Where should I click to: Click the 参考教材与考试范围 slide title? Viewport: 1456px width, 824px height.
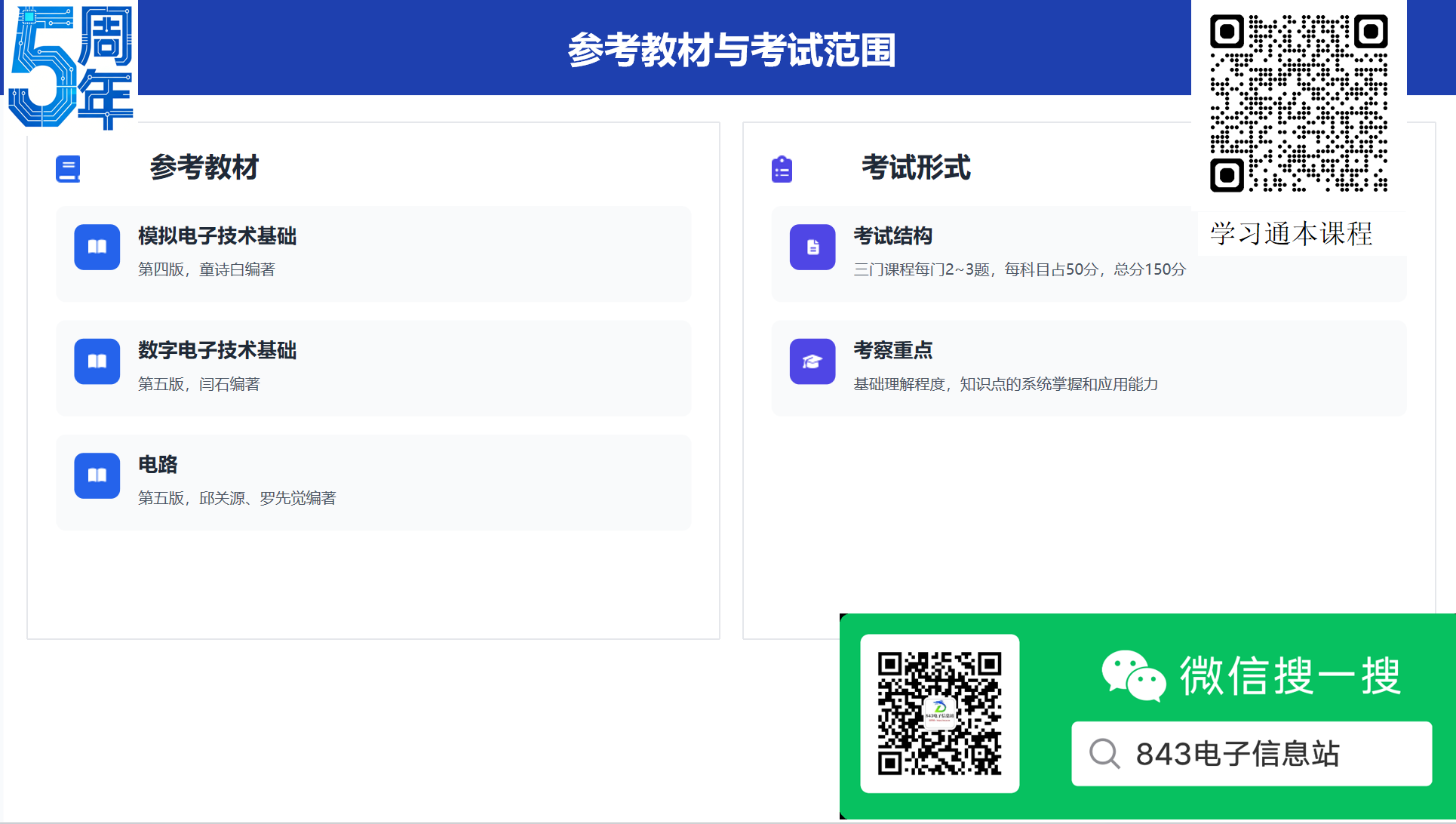731,50
